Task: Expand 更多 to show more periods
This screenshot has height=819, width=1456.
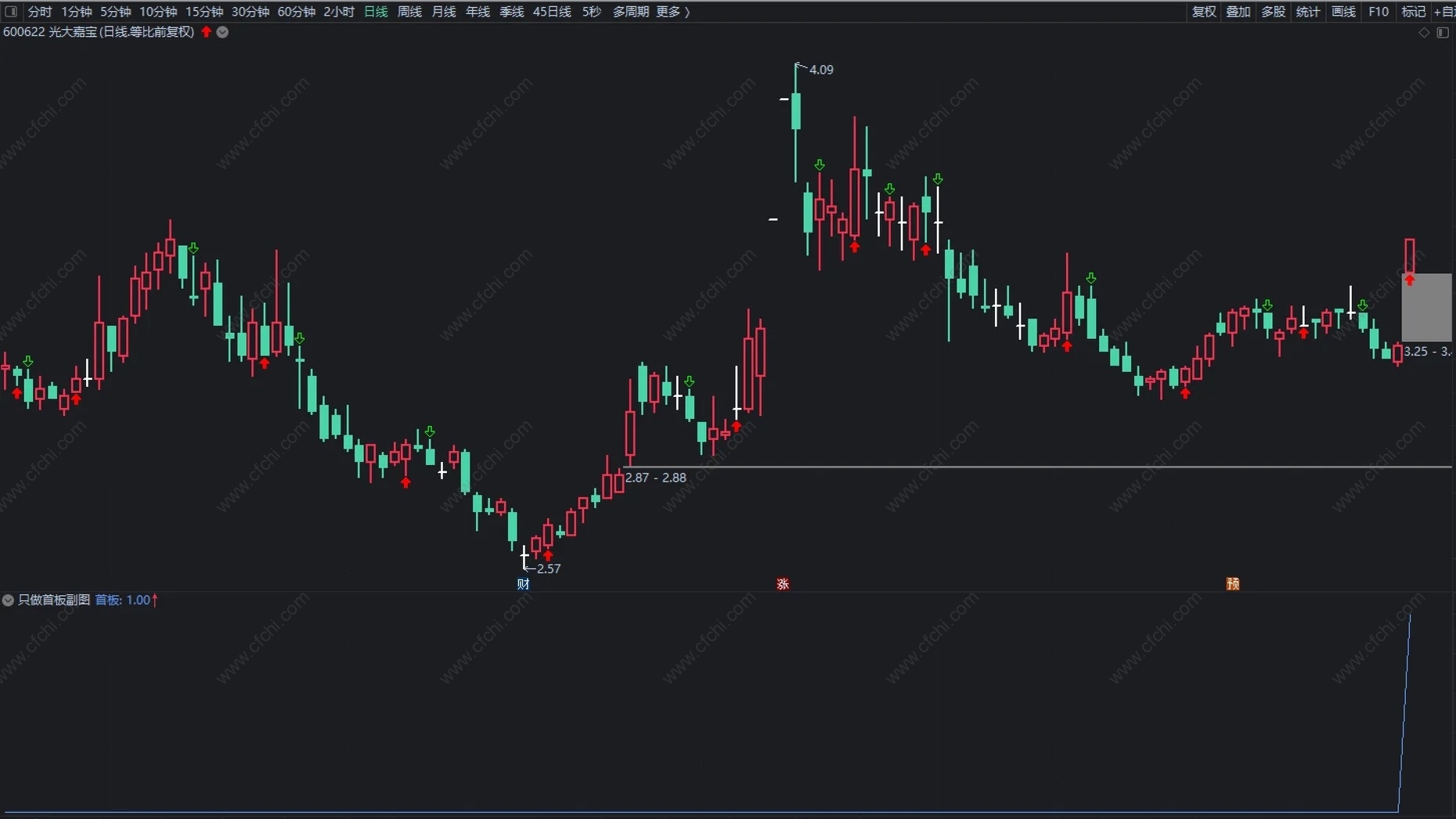Action: click(672, 12)
